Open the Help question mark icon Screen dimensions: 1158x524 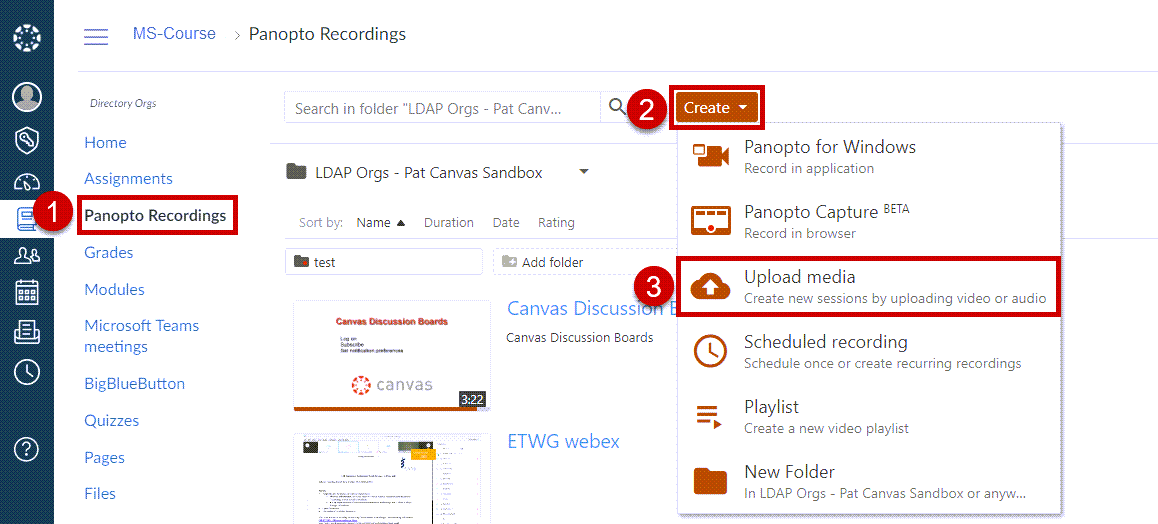pyautogui.click(x=27, y=449)
